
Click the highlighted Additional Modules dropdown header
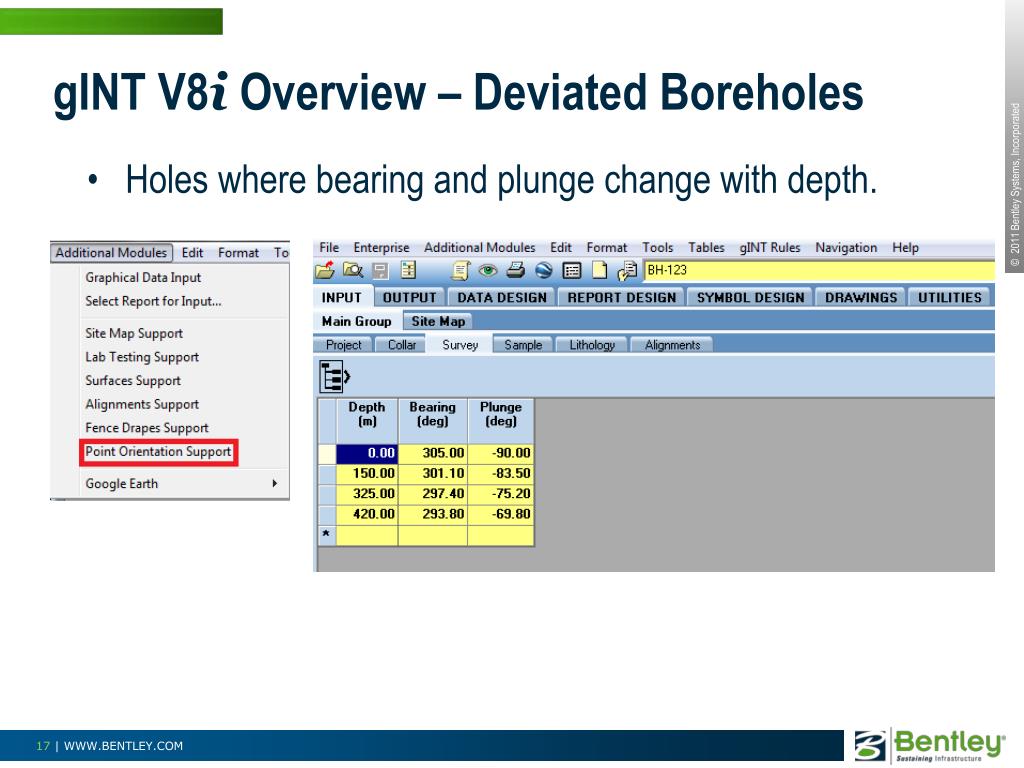pyautogui.click(x=111, y=253)
